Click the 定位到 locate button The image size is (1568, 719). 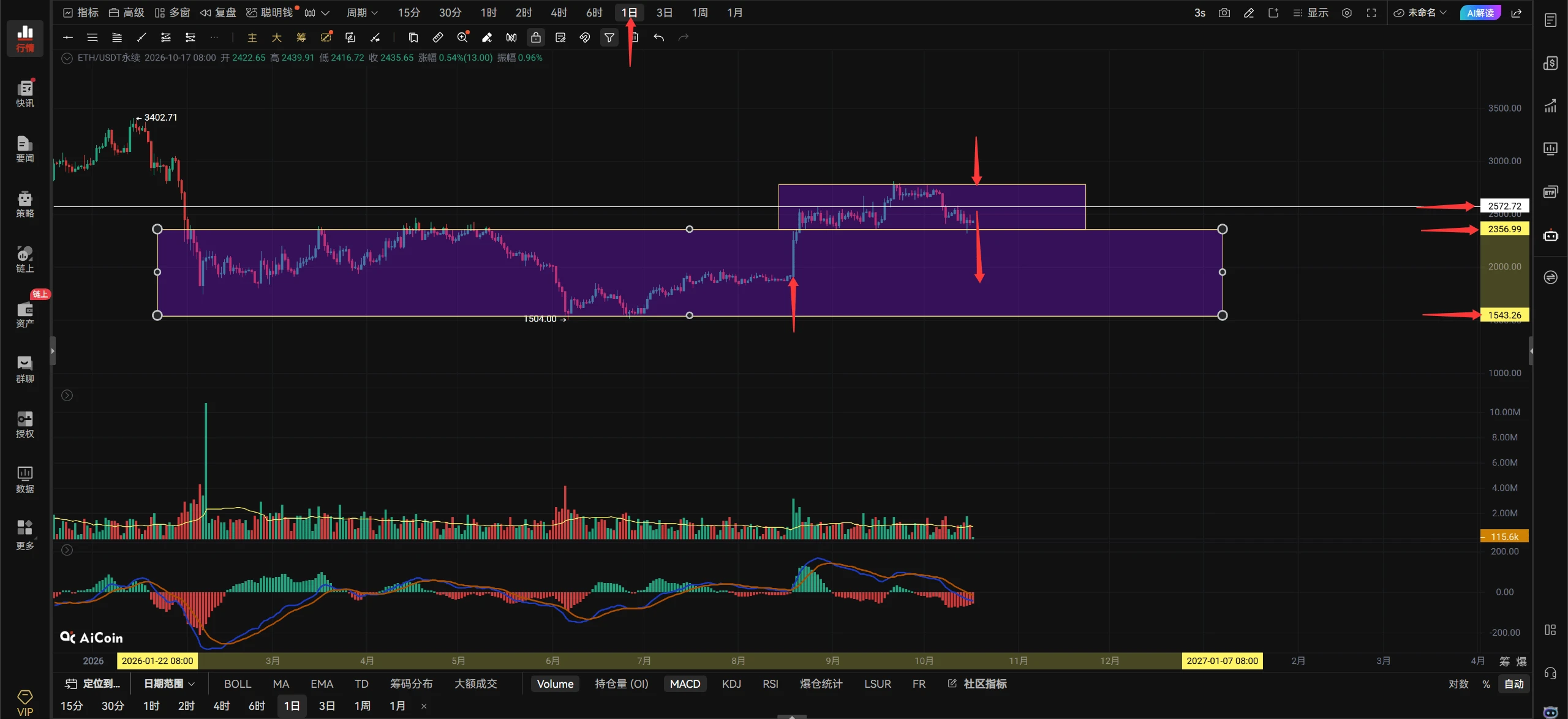coord(93,683)
